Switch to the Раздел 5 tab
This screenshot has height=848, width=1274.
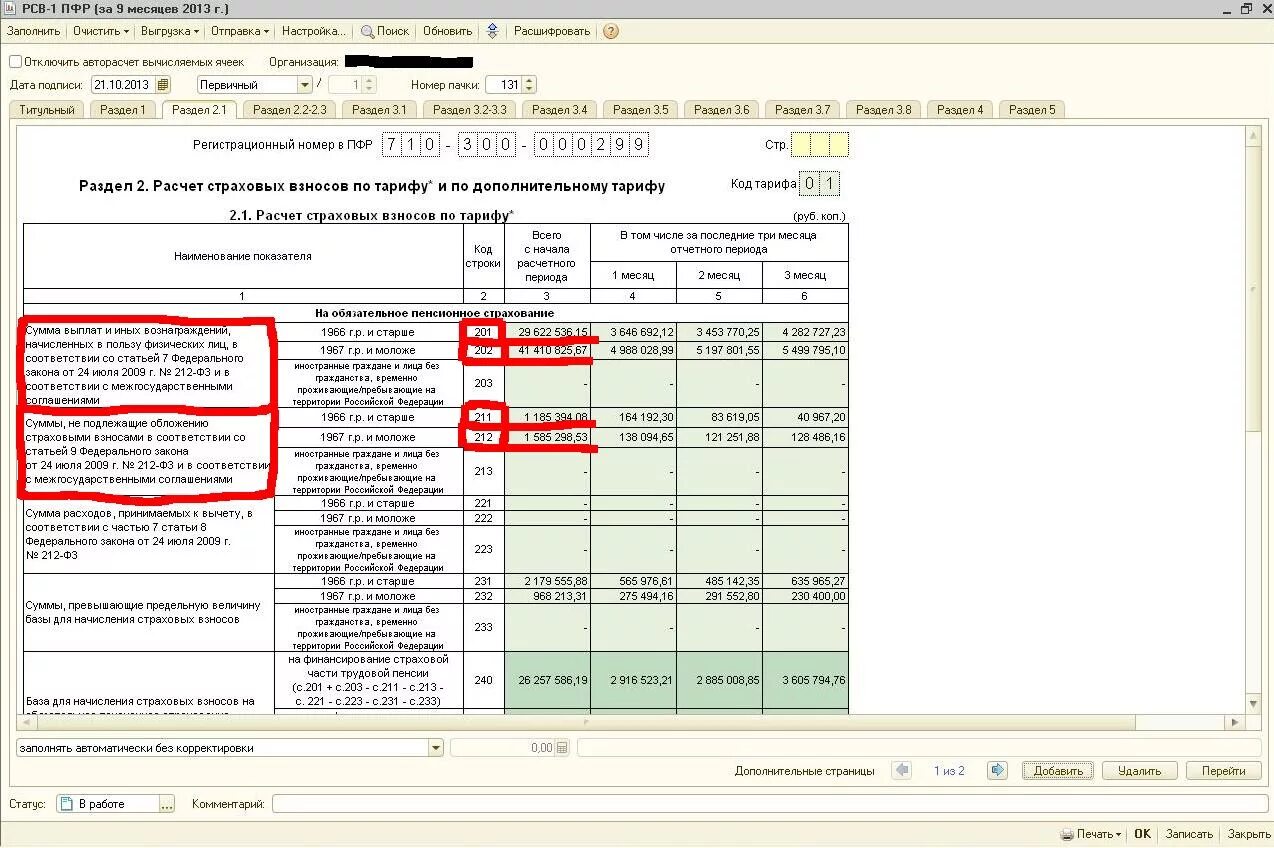[1032, 110]
